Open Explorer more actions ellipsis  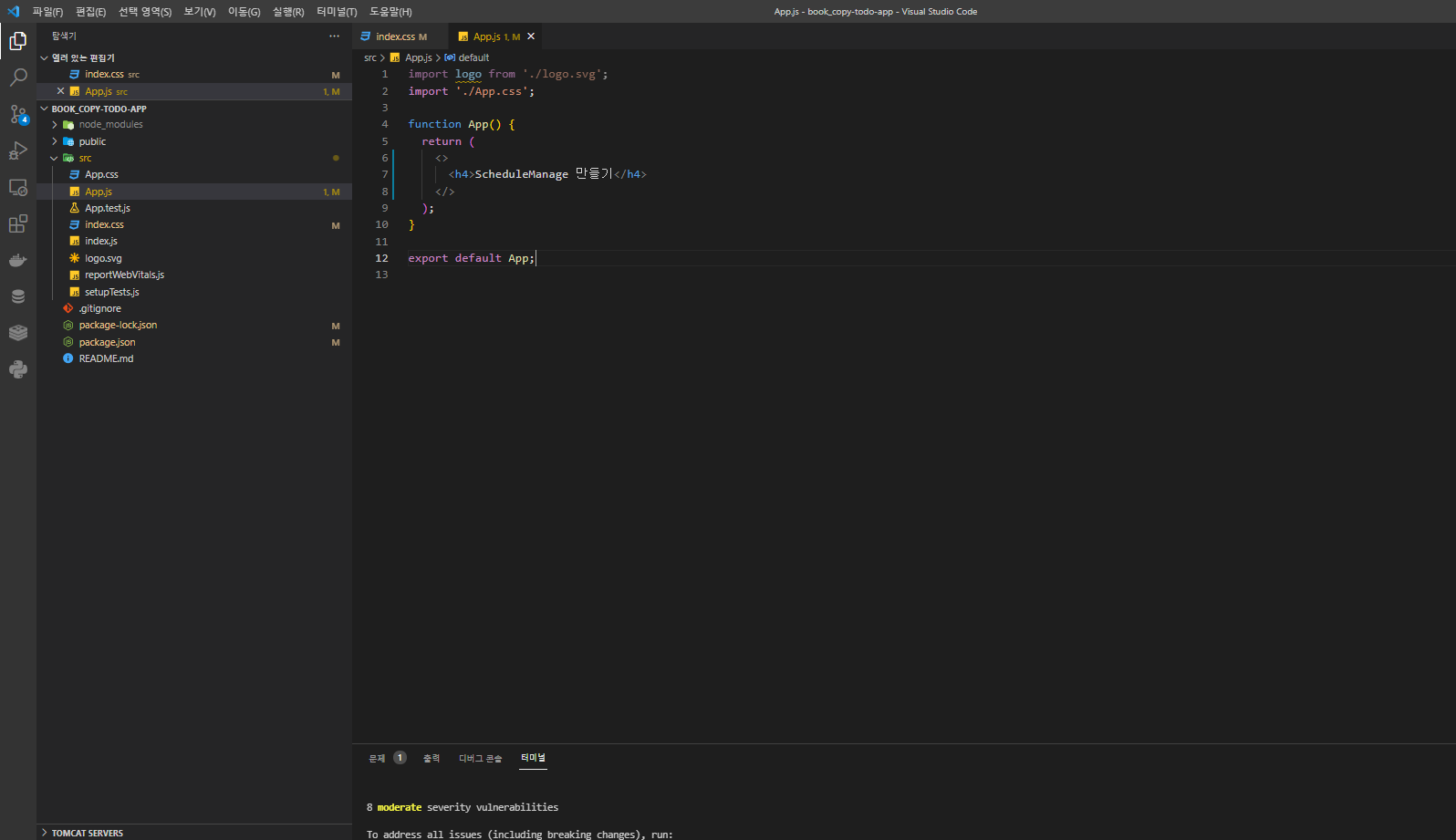coord(334,36)
